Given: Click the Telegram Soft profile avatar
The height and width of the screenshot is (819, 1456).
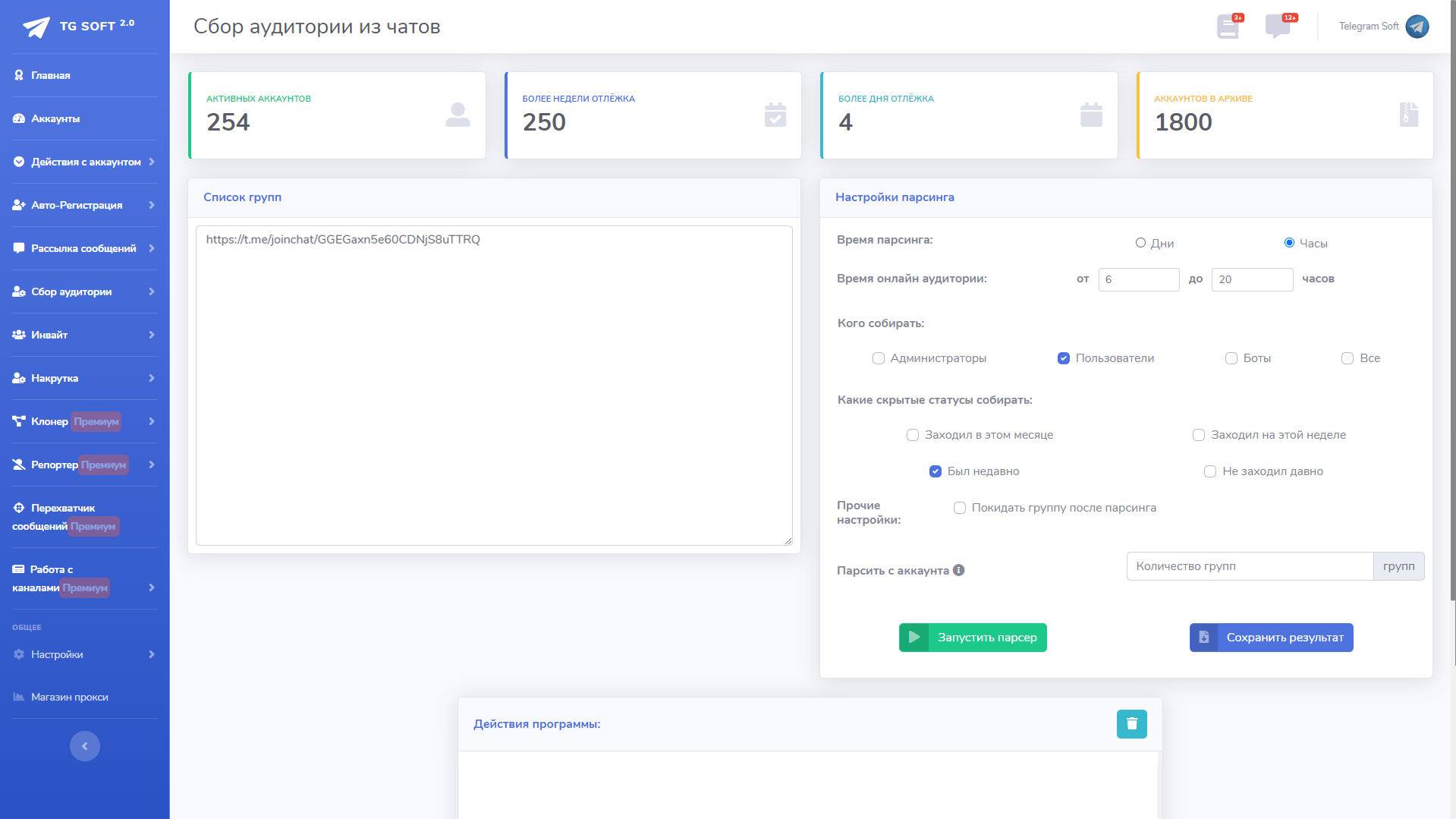Looking at the screenshot, I should coord(1417,27).
